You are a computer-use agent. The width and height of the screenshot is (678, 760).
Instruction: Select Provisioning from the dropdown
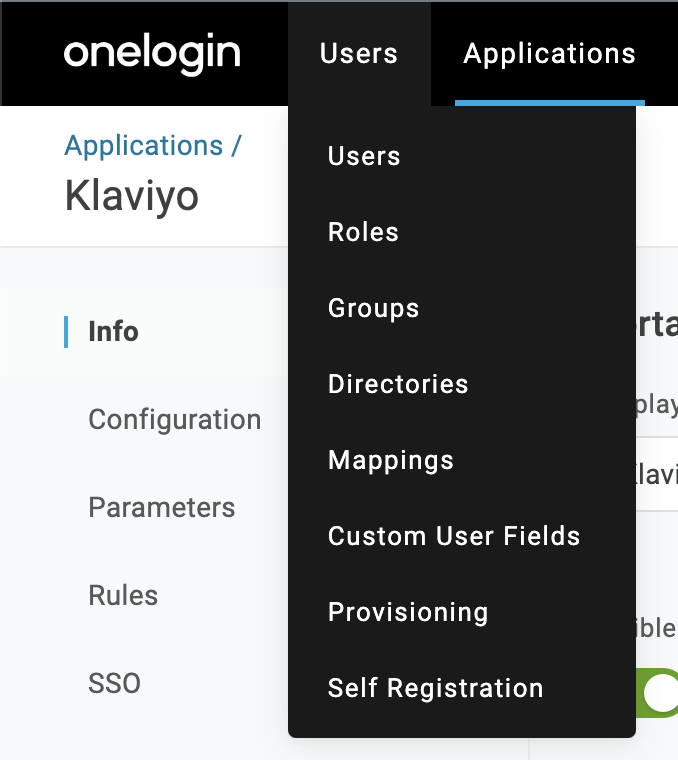(x=408, y=612)
